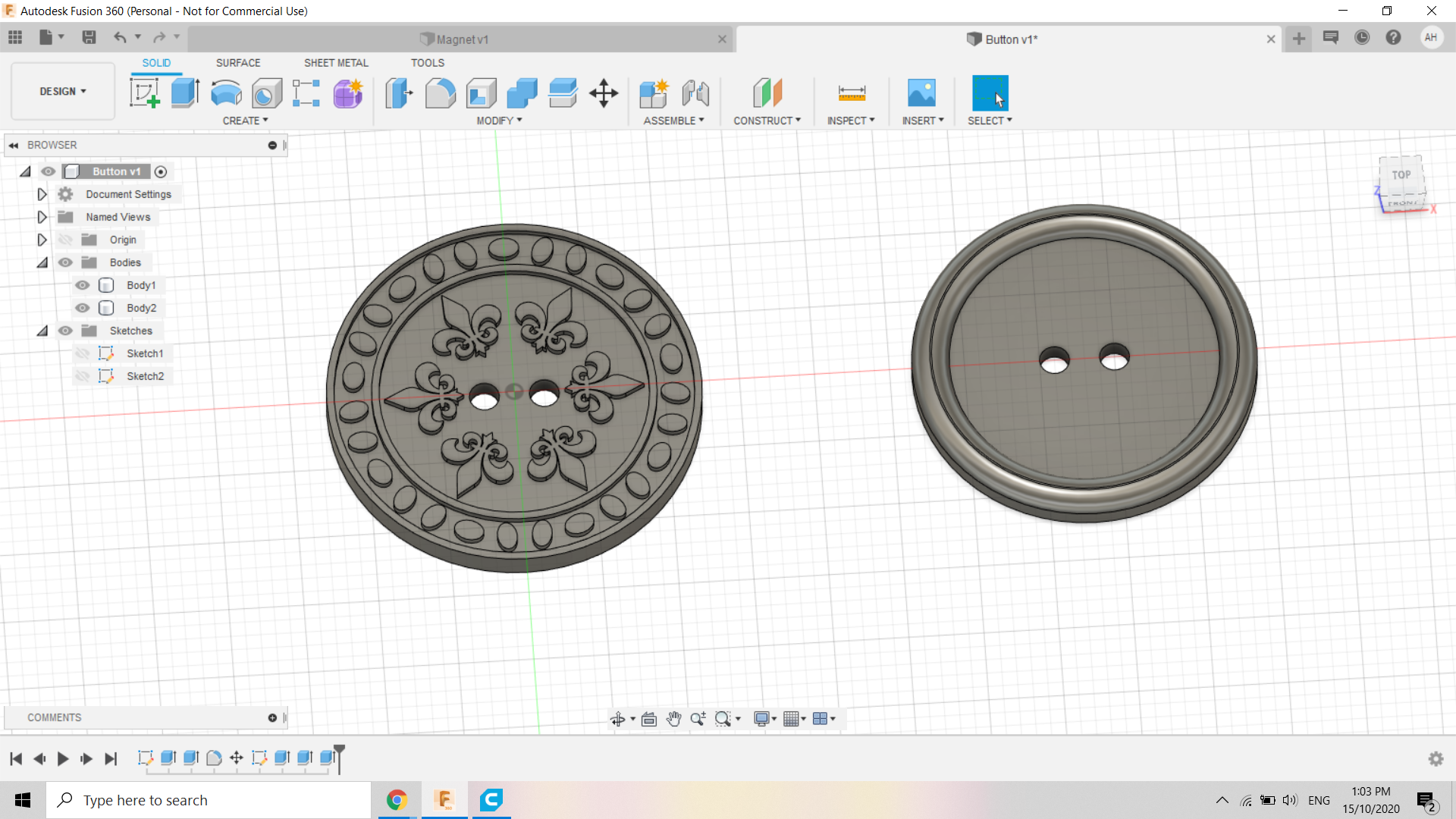Use the Press Pull modify tool
1456x819 pixels.
click(398, 92)
